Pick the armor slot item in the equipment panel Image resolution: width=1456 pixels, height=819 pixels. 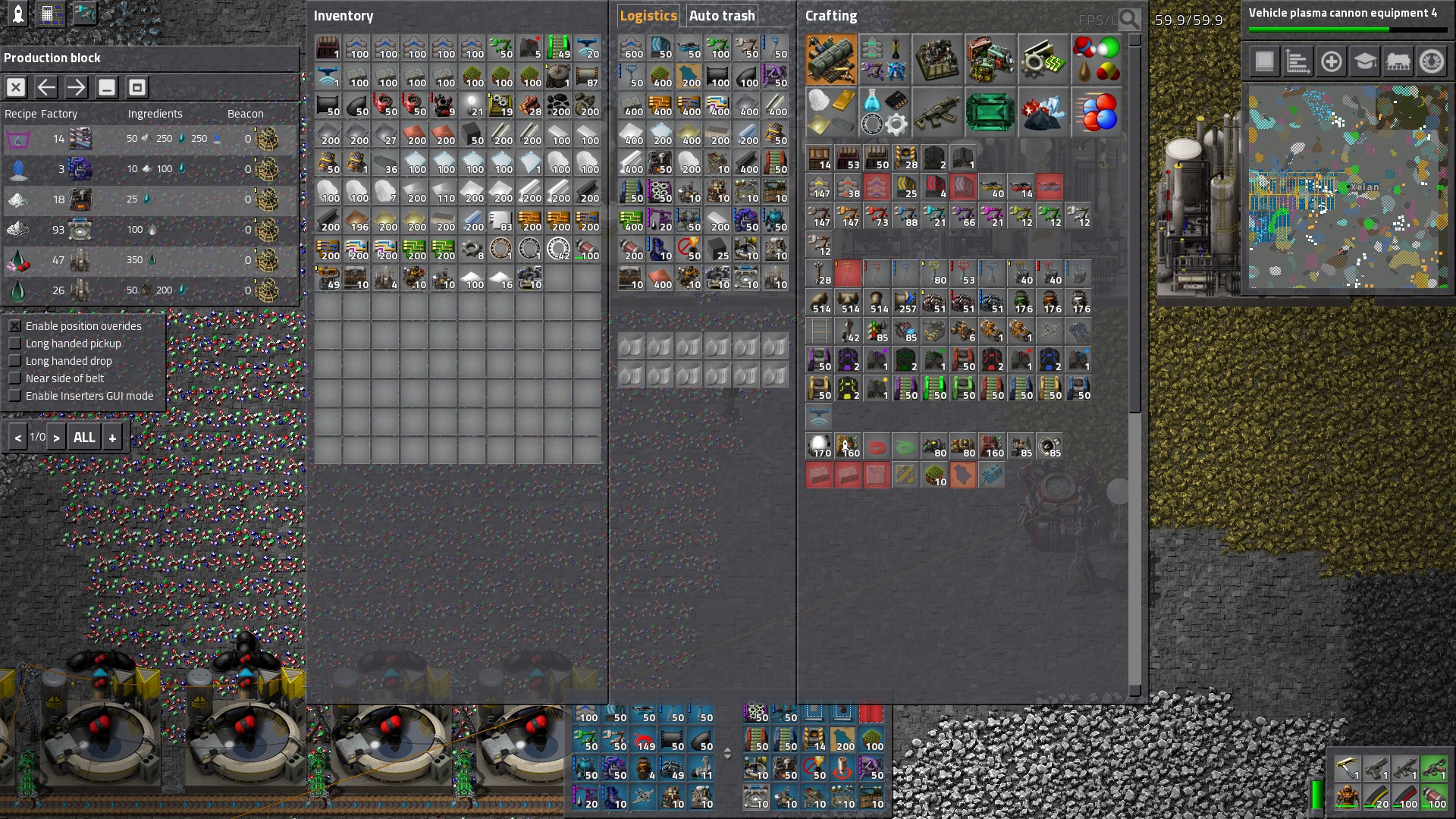1347,798
